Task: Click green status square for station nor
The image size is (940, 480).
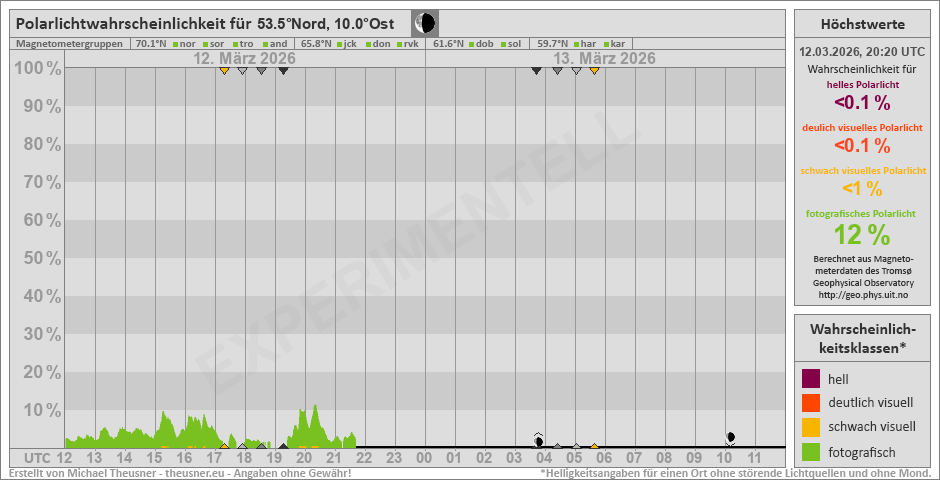Action: (x=175, y=44)
